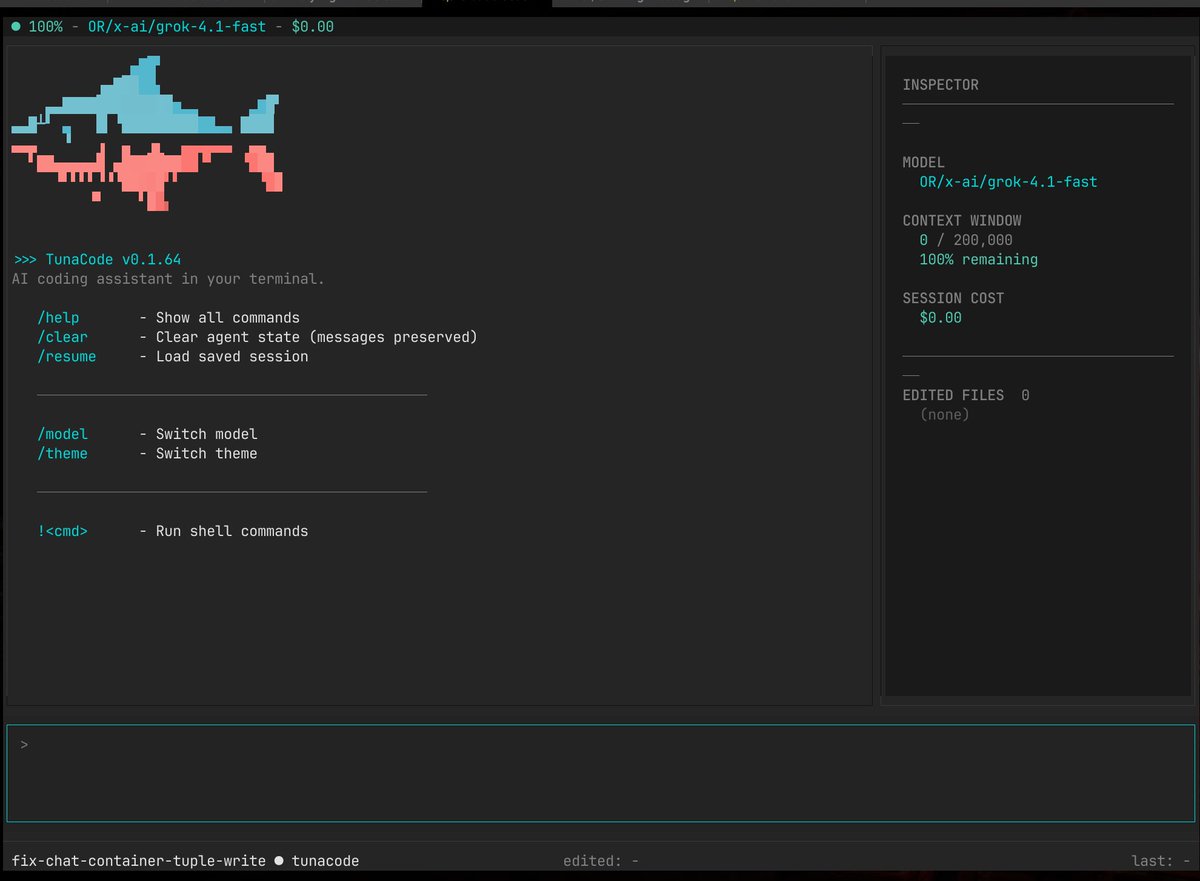
Task: Click 'Load saved session' description
Action: pyautogui.click(x=232, y=356)
